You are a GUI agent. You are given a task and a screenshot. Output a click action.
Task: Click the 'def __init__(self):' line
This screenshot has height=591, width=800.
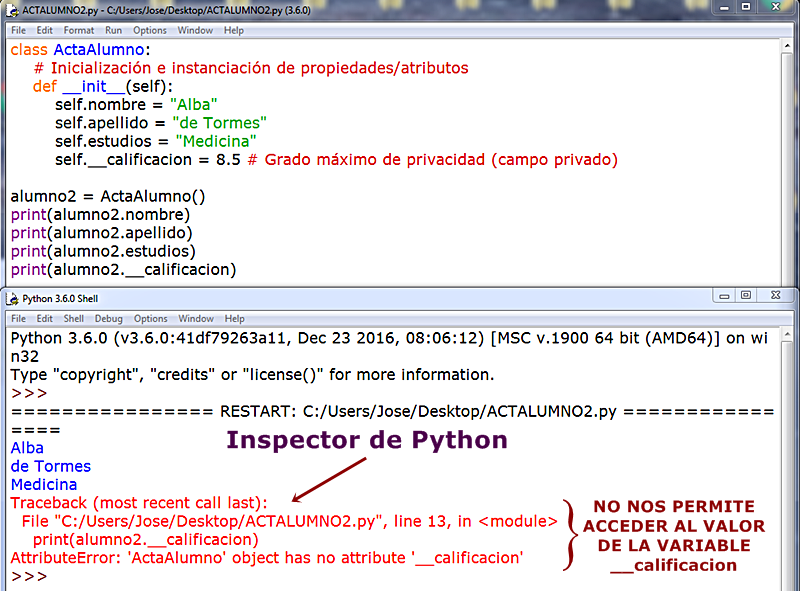pos(103,86)
